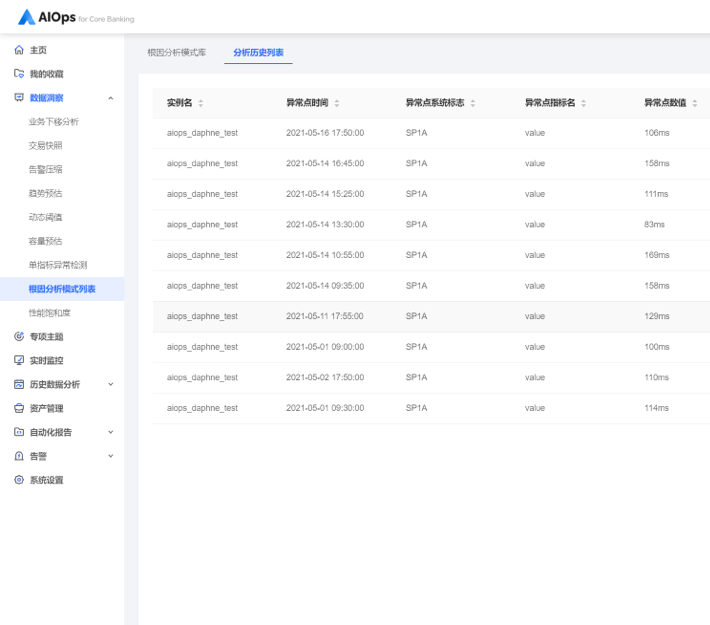The width and height of the screenshot is (710, 625).
Task: Open 主页 in the sidebar
Action: (x=38, y=50)
